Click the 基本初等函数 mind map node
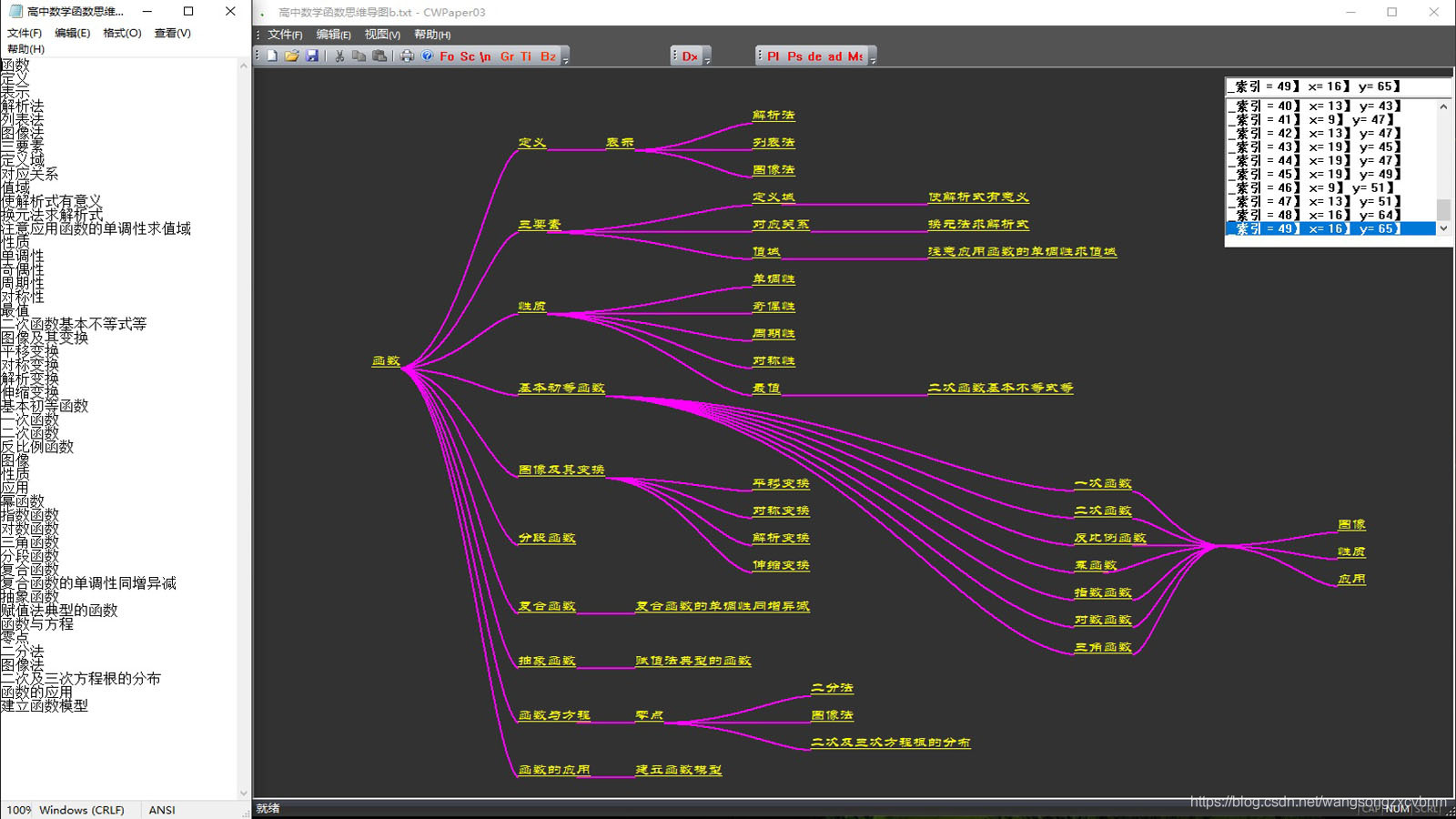This screenshot has width=1456, height=819. [561, 388]
